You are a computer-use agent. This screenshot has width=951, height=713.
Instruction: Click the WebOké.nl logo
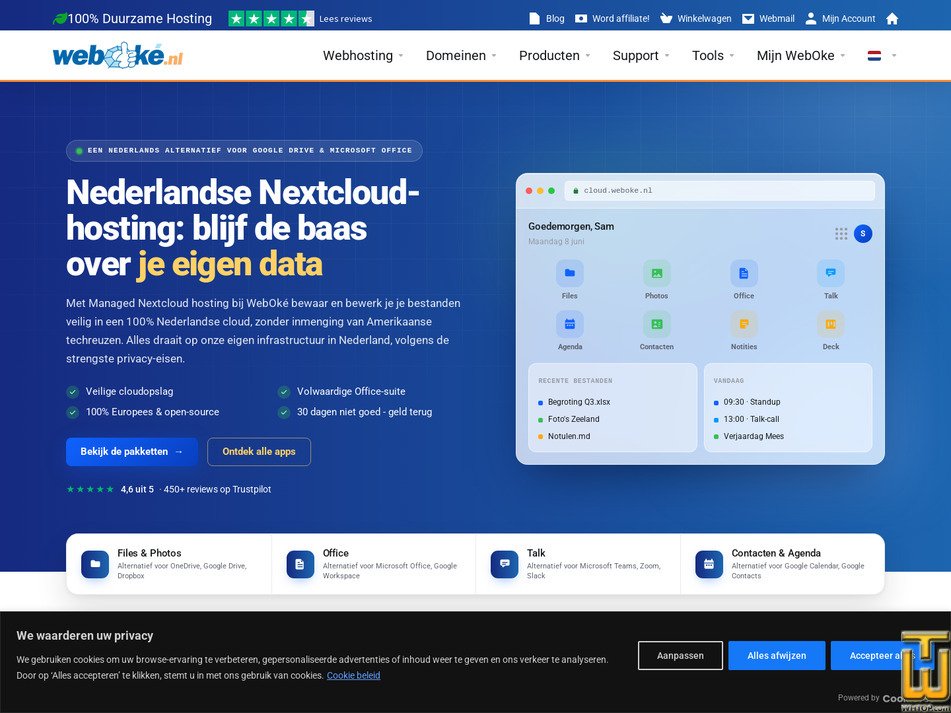(x=118, y=55)
